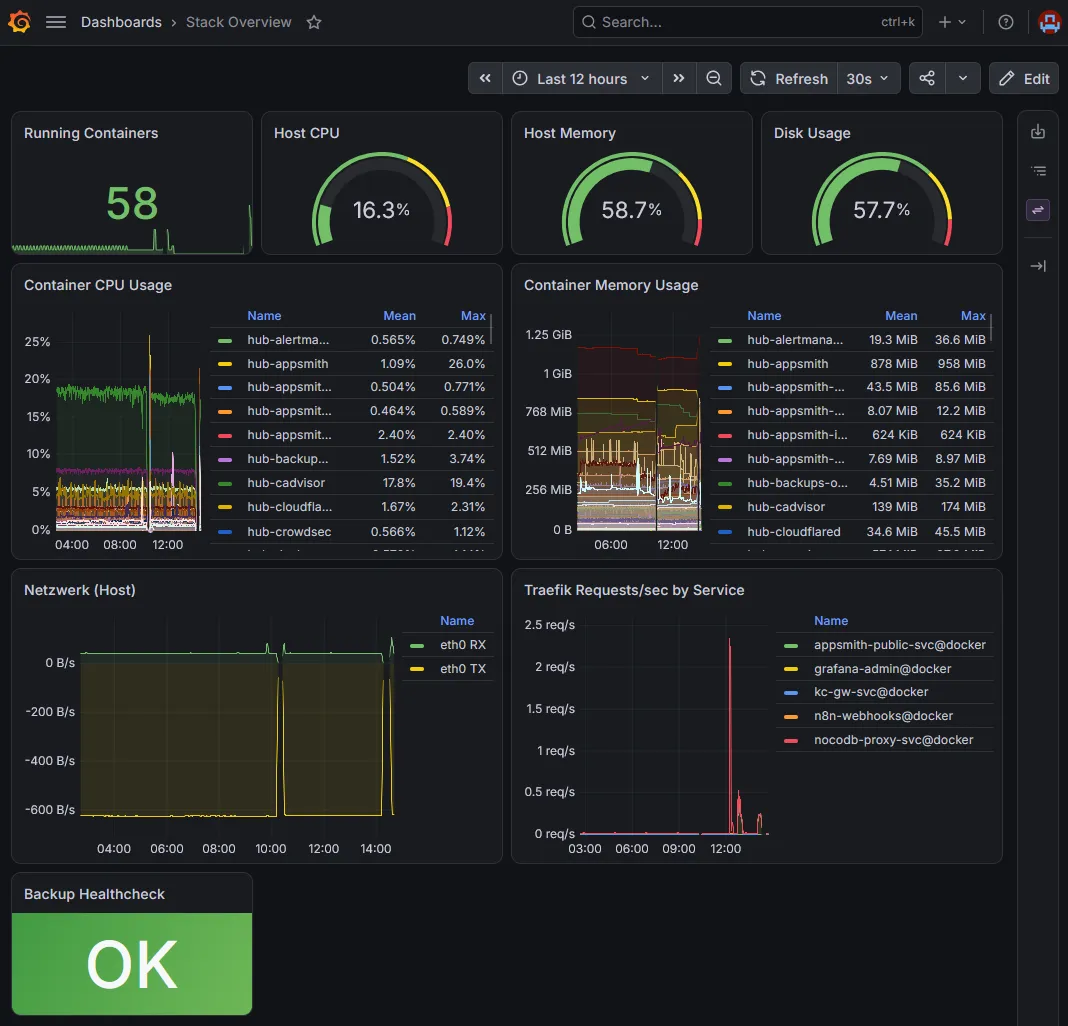Toggle hub-backups-o... series in memory legend
The image size is (1068, 1026).
[x=797, y=482]
